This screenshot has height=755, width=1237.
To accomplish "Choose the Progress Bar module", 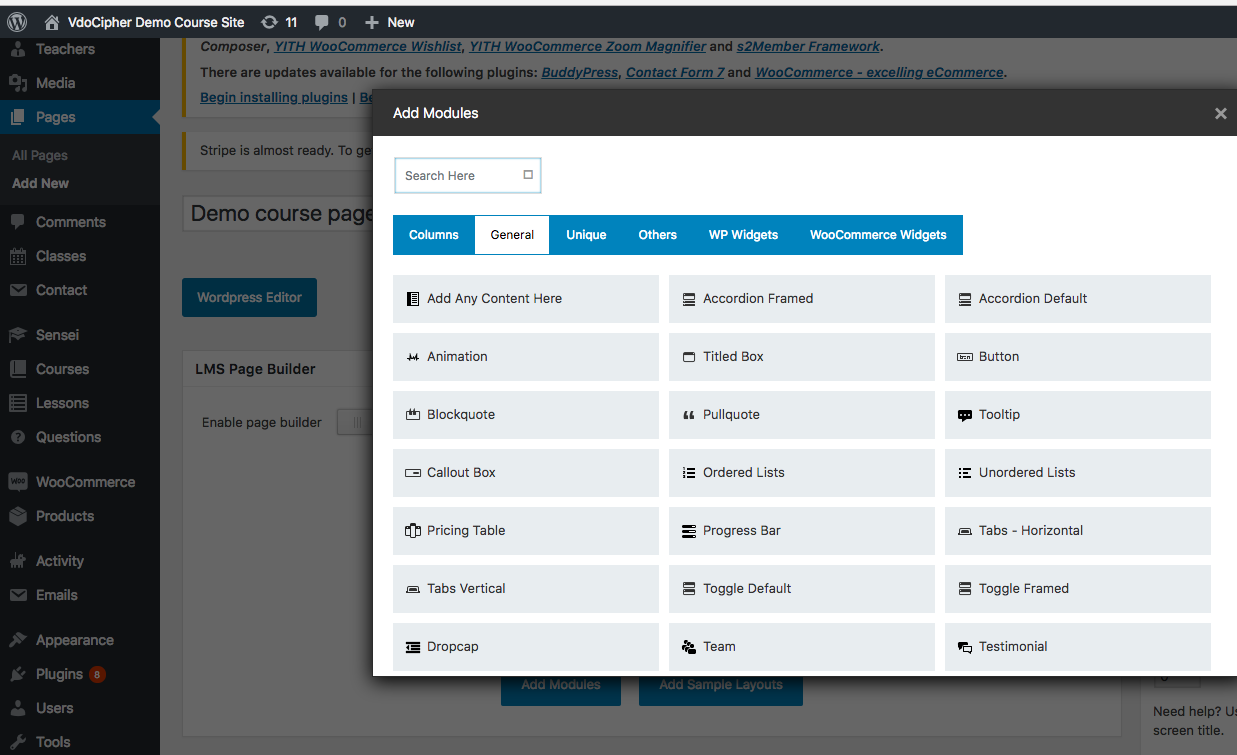I will coord(802,531).
